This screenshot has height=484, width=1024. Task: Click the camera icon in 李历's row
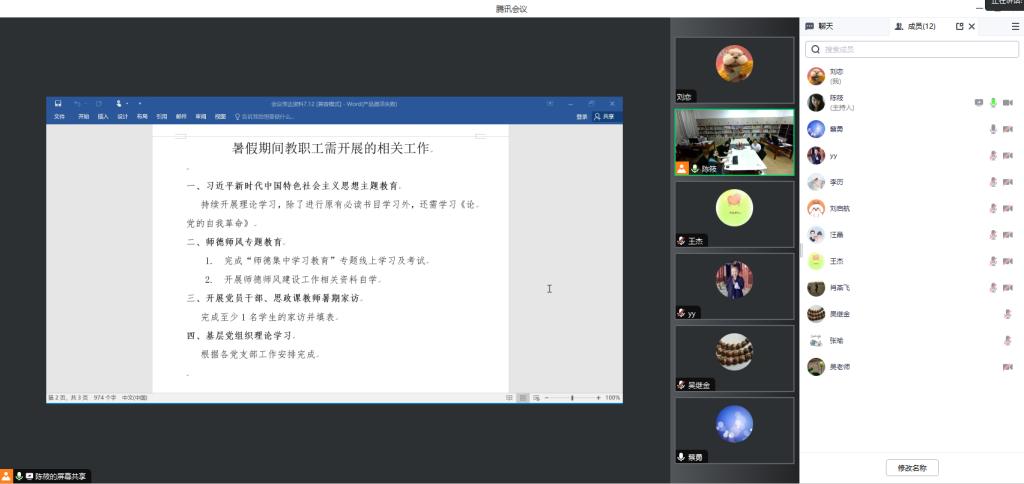coord(1007,182)
